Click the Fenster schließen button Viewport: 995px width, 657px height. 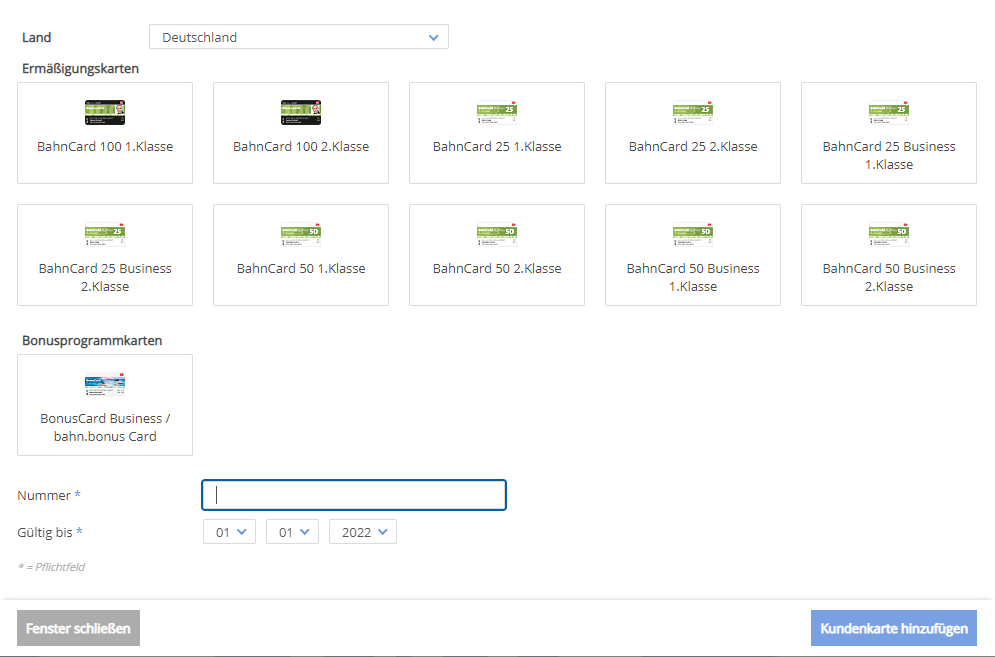coord(79,628)
